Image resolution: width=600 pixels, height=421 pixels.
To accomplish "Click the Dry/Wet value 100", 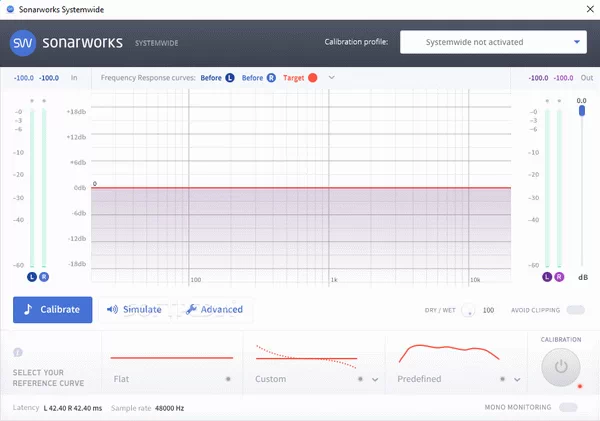I will (488, 310).
